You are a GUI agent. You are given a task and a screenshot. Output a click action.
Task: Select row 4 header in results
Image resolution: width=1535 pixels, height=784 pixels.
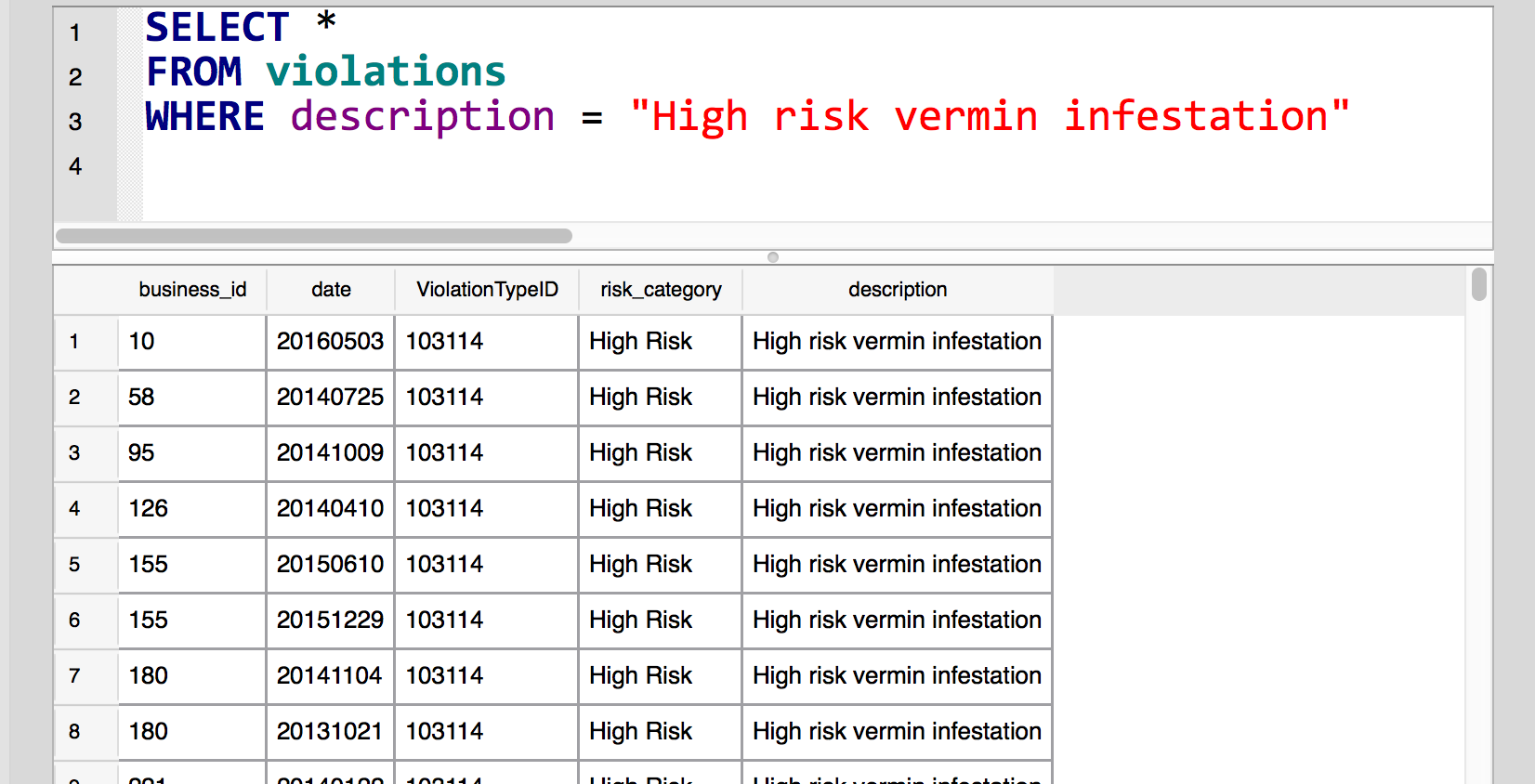pyautogui.click(x=74, y=509)
